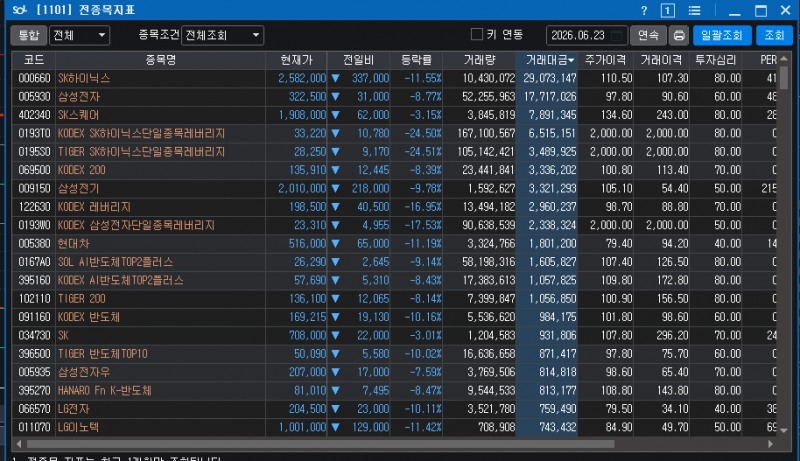Select the TIGER 200 stock name
The width and height of the screenshot is (800, 461).
(82, 299)
